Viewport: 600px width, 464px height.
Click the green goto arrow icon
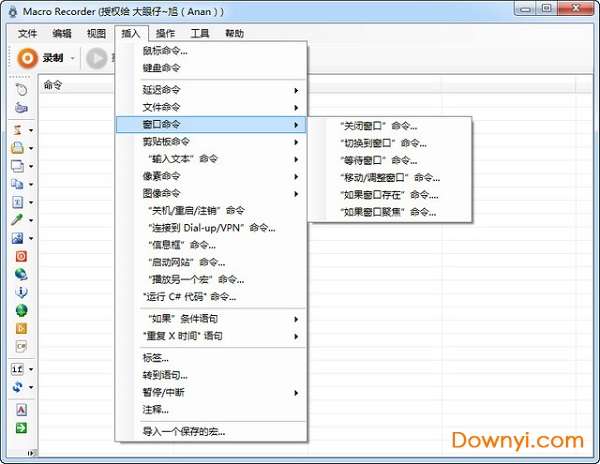coord(21,428)
